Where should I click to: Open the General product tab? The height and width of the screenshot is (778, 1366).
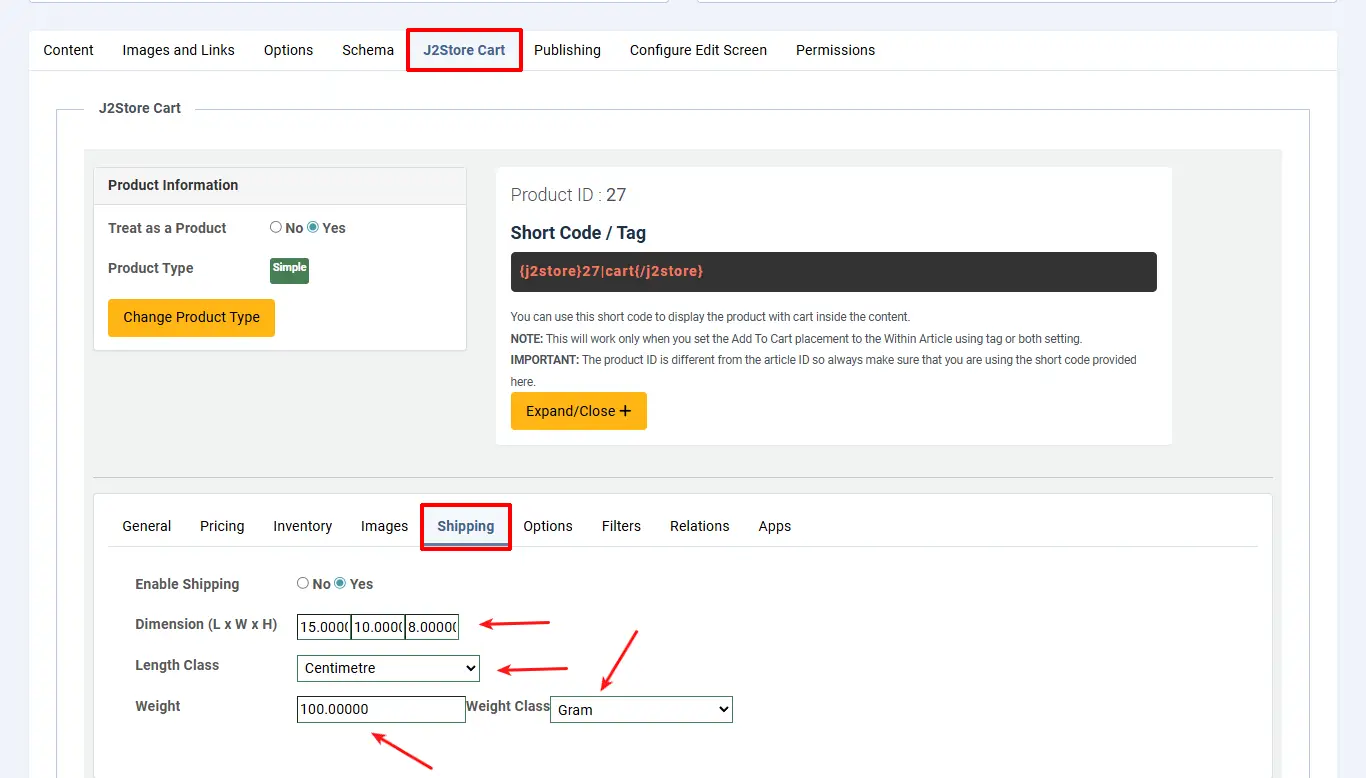(147, 526)
